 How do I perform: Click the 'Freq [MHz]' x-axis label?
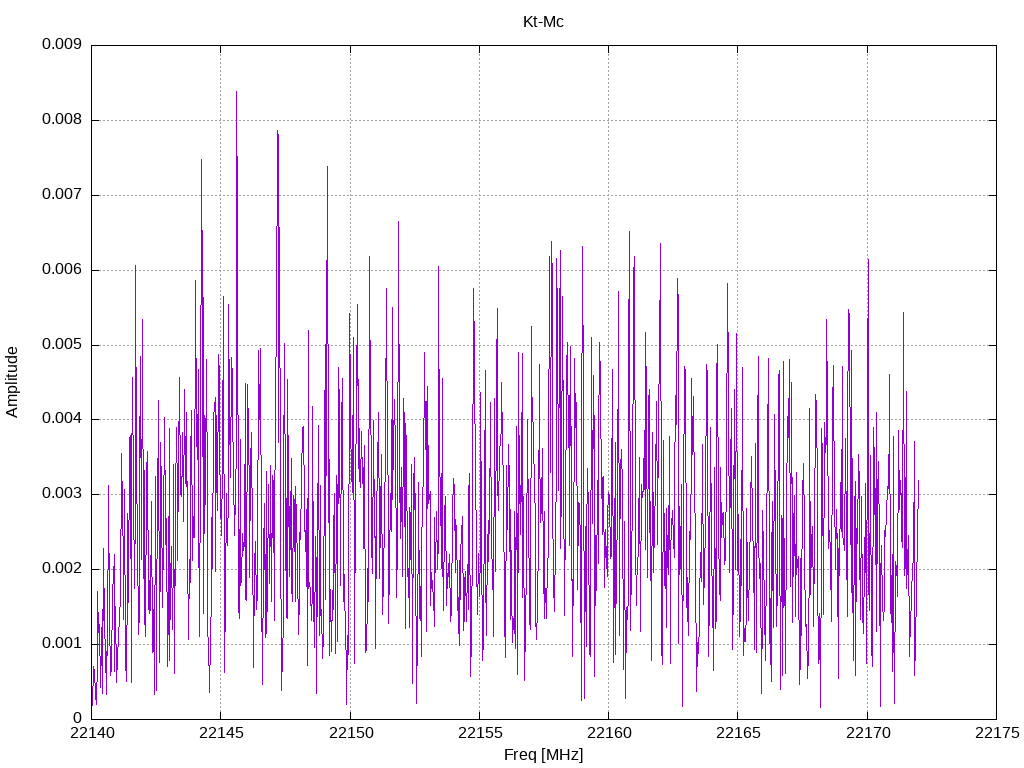[543, 755]
